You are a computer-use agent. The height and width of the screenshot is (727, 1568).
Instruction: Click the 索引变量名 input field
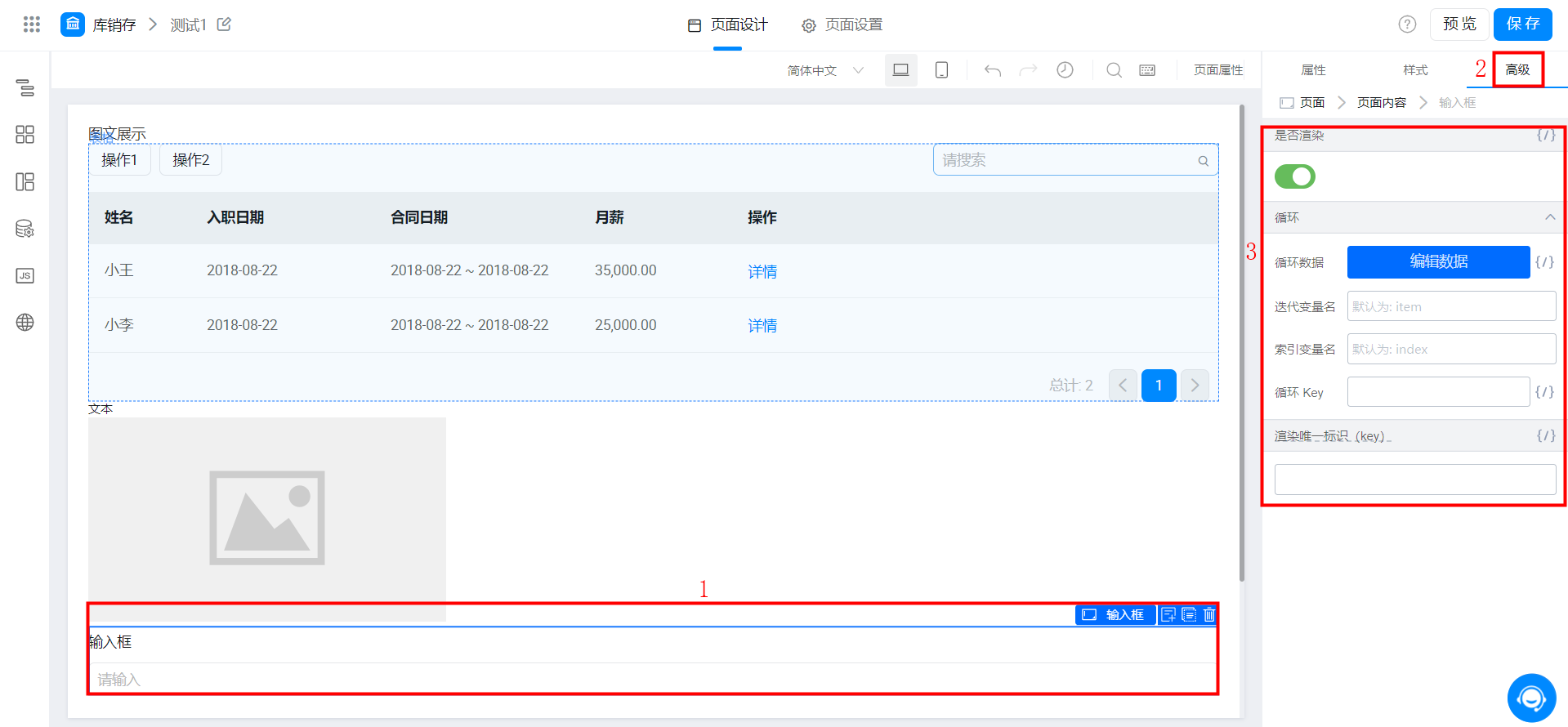1451,349
